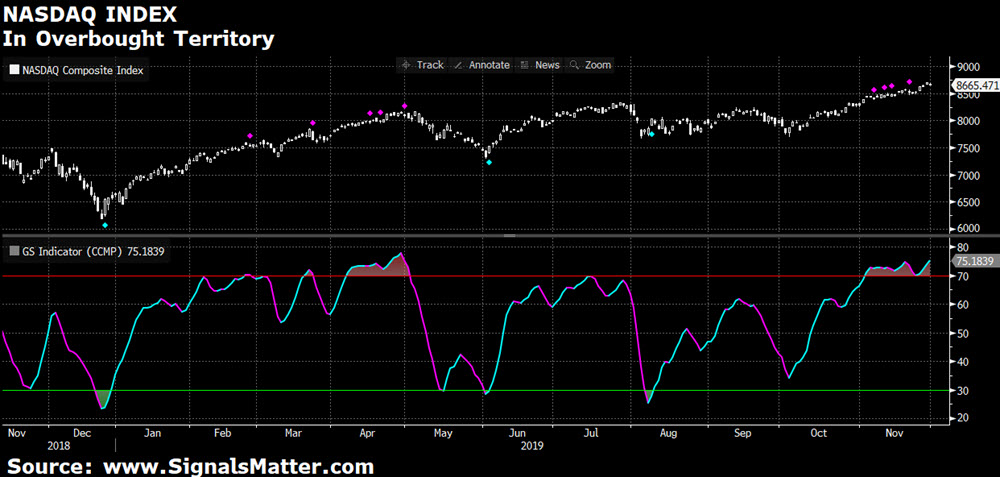Select the GS Indicator (CCMP) legend label
This screenshot has height=477, width=1000.
point(93,252)
